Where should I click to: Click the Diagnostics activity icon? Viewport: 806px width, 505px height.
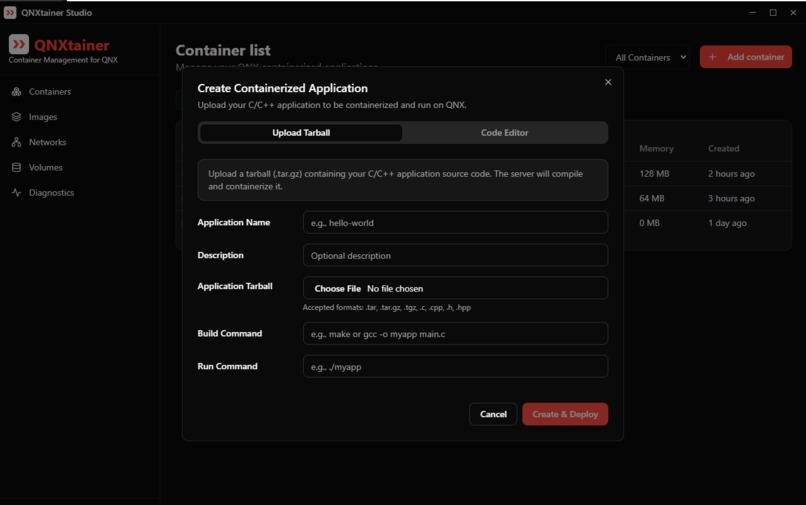point(16,192)
